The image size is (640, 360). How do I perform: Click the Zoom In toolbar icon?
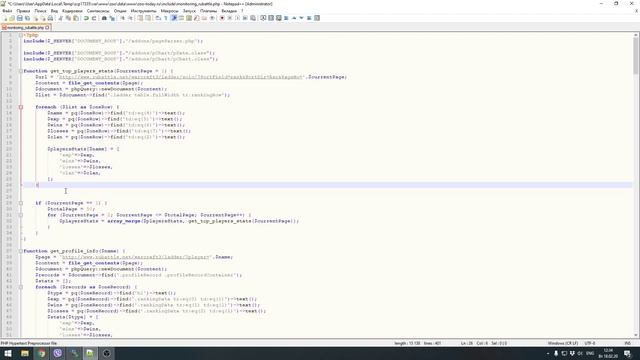(x=122, y=18)
